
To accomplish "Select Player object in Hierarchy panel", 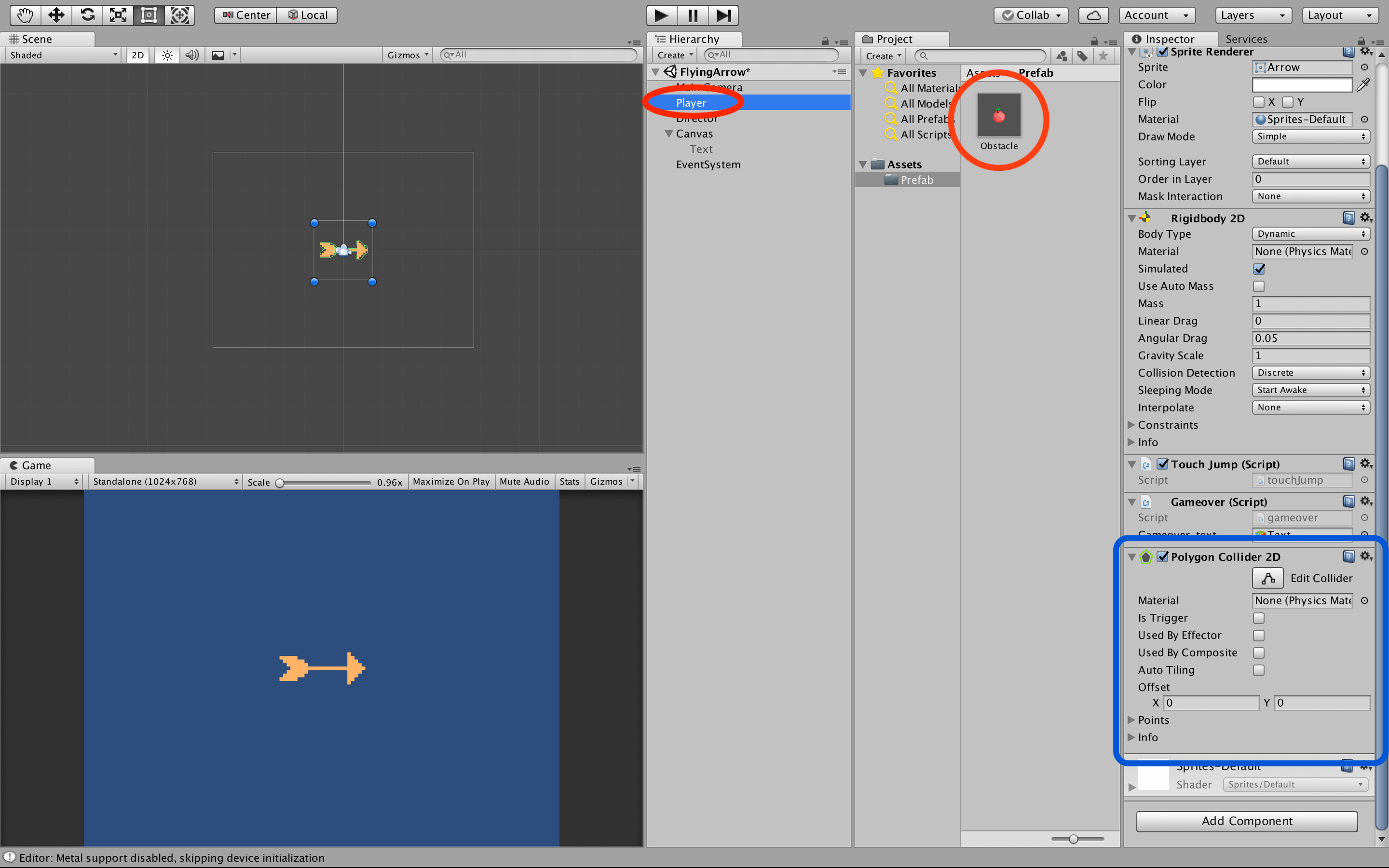I will tap(693, 103).
